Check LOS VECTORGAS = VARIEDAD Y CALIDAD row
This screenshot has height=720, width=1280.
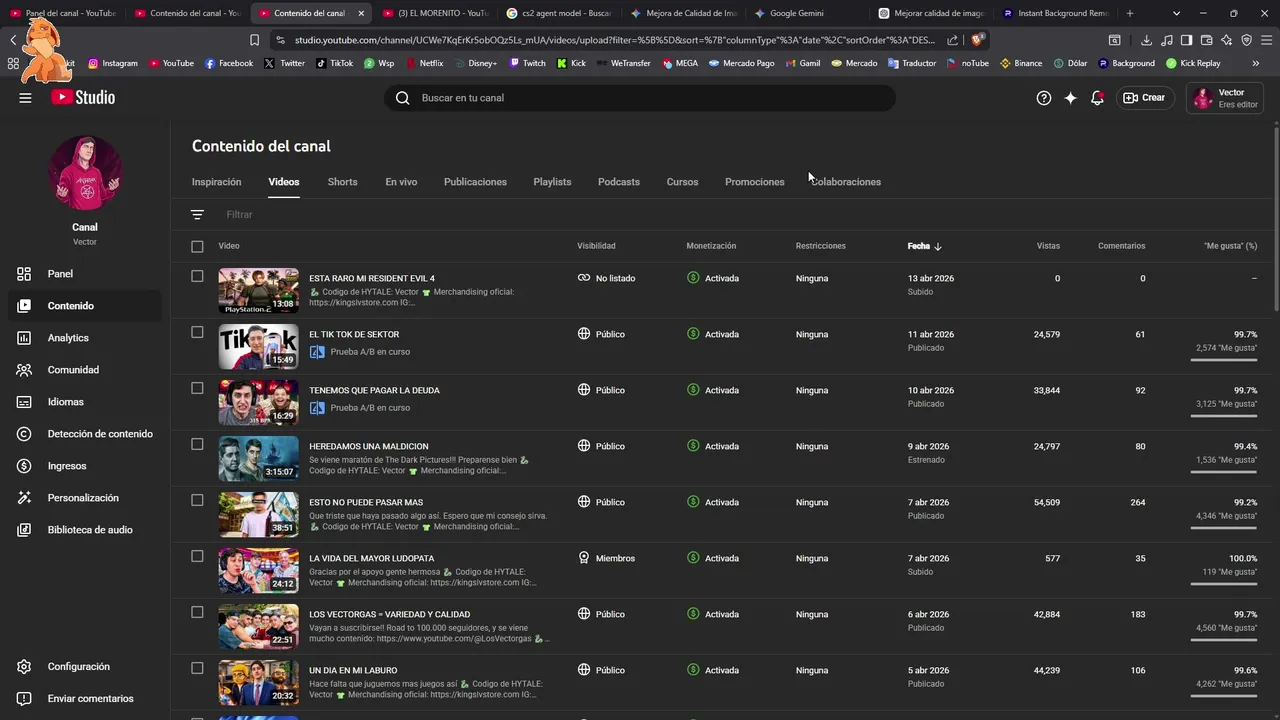coord(197,612)
